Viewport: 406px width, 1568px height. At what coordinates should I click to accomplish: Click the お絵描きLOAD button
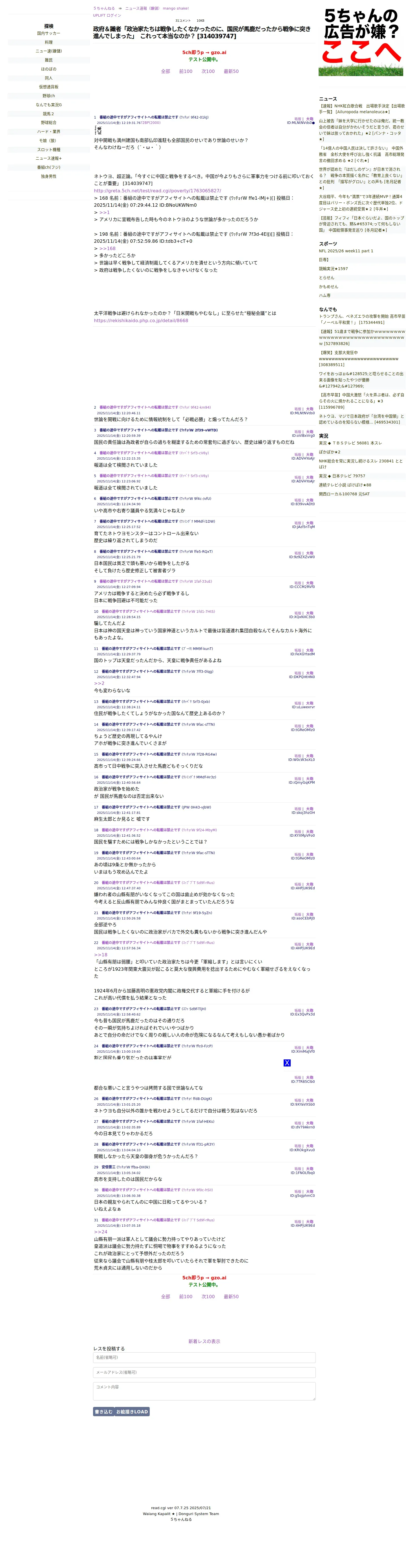tap(132, 1411)
